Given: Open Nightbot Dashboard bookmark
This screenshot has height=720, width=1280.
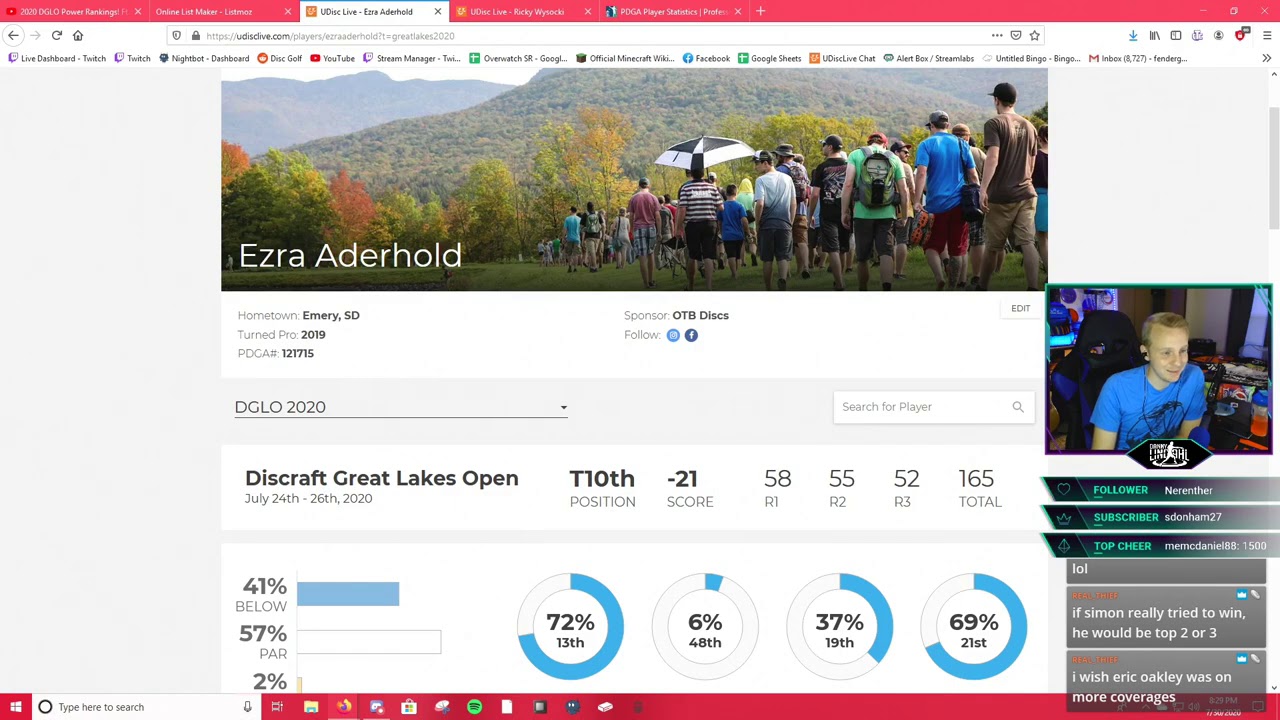Looking at the screenshot, I should (x=203, y=58).
